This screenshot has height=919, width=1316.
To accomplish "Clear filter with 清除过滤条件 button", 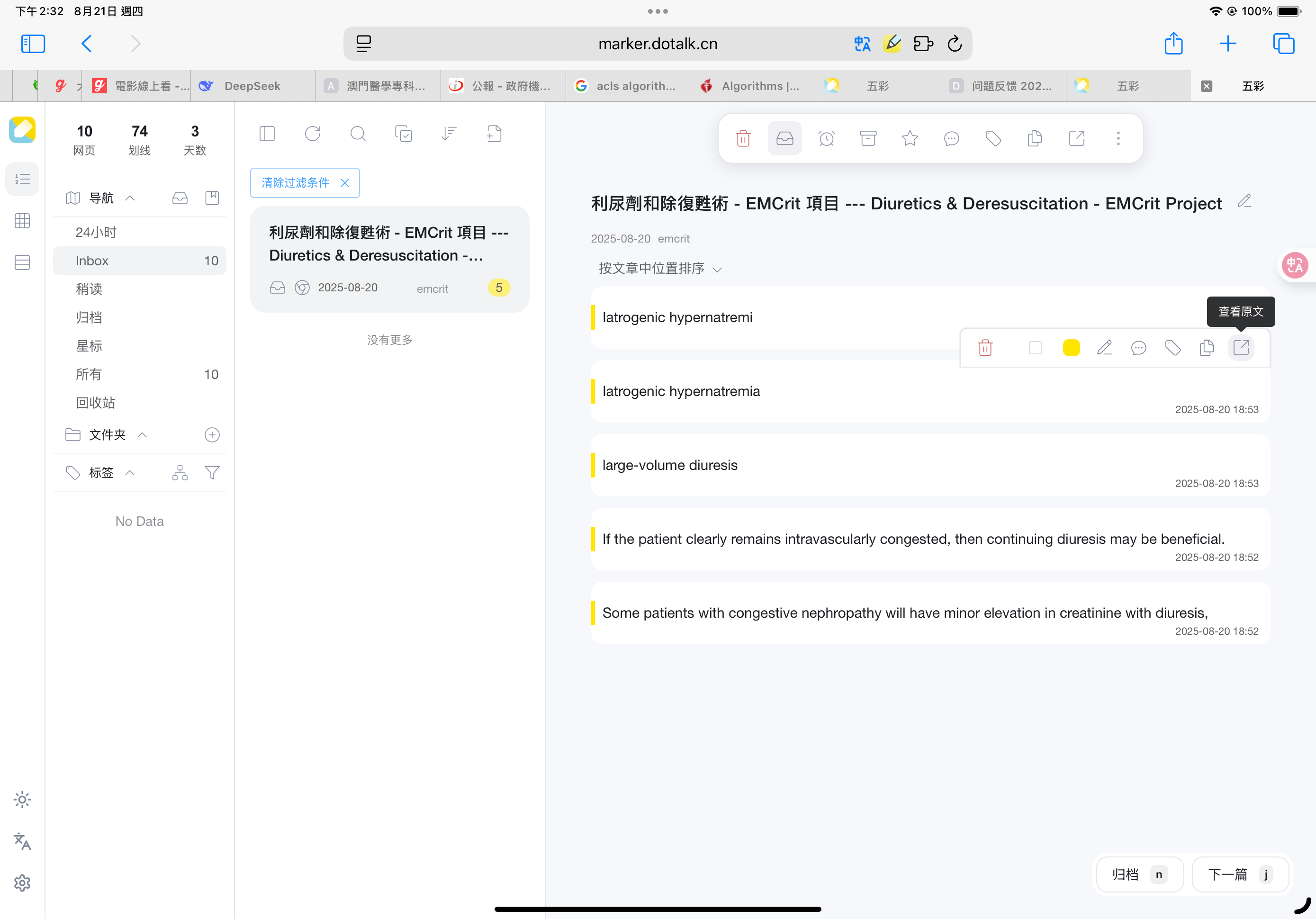I will coord(305,183).
